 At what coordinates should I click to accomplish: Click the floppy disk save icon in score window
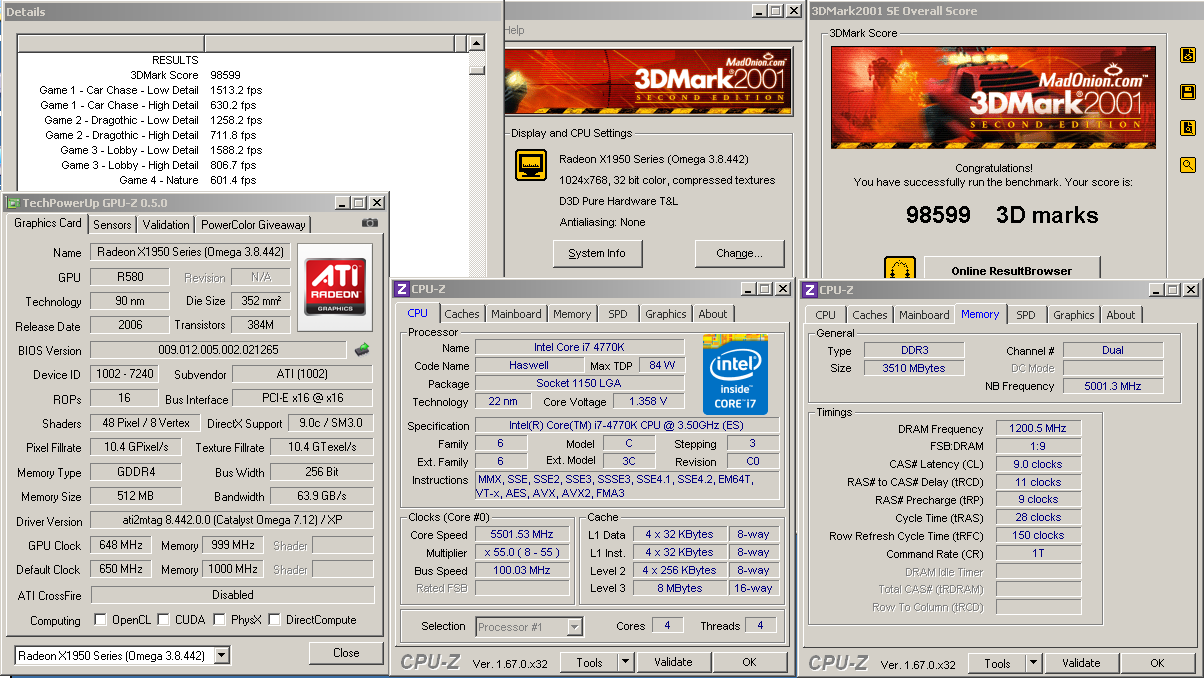click(x=1188, y=92)
